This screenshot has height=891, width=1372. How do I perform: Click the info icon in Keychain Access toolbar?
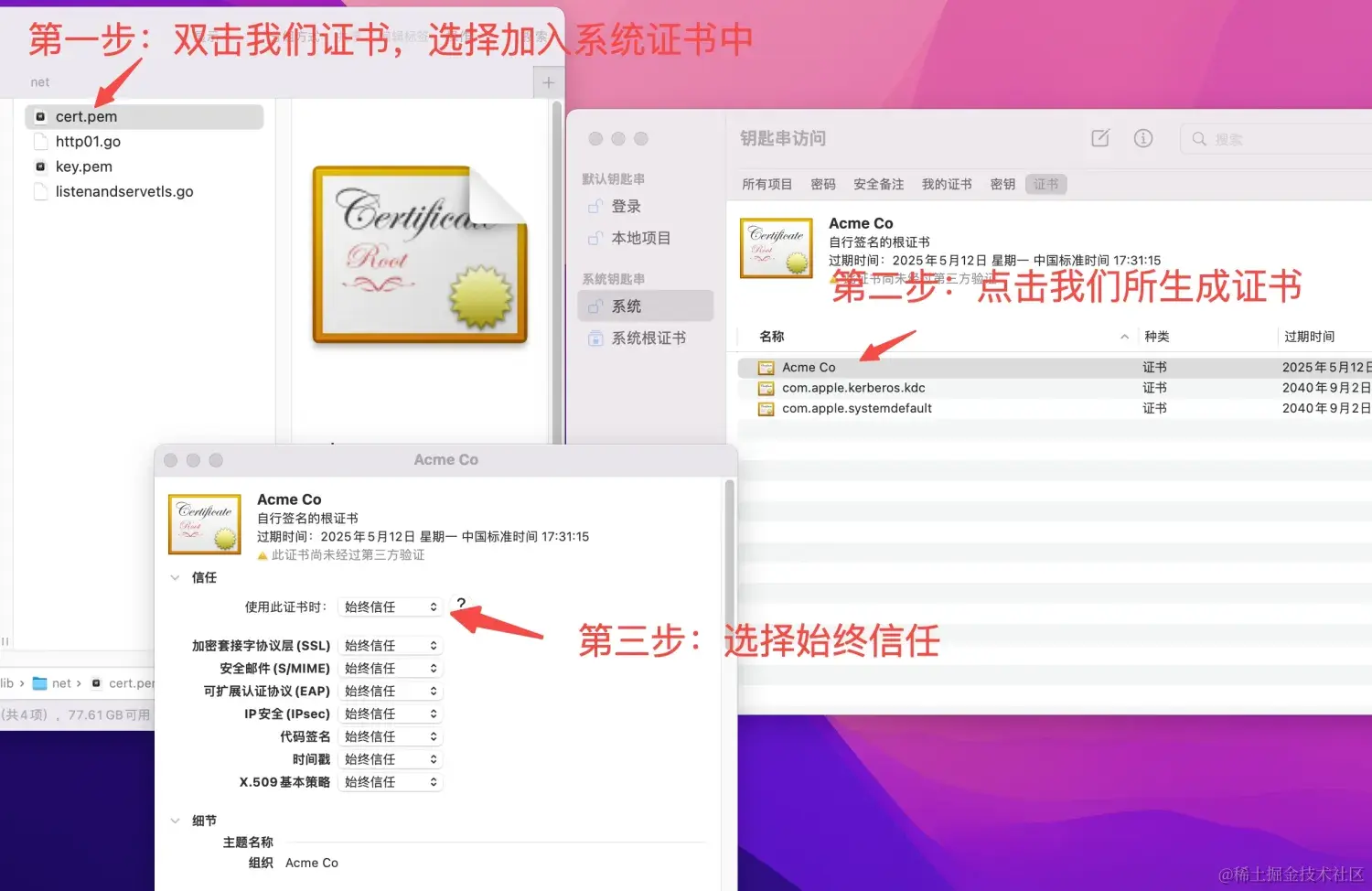[1143, 138]
